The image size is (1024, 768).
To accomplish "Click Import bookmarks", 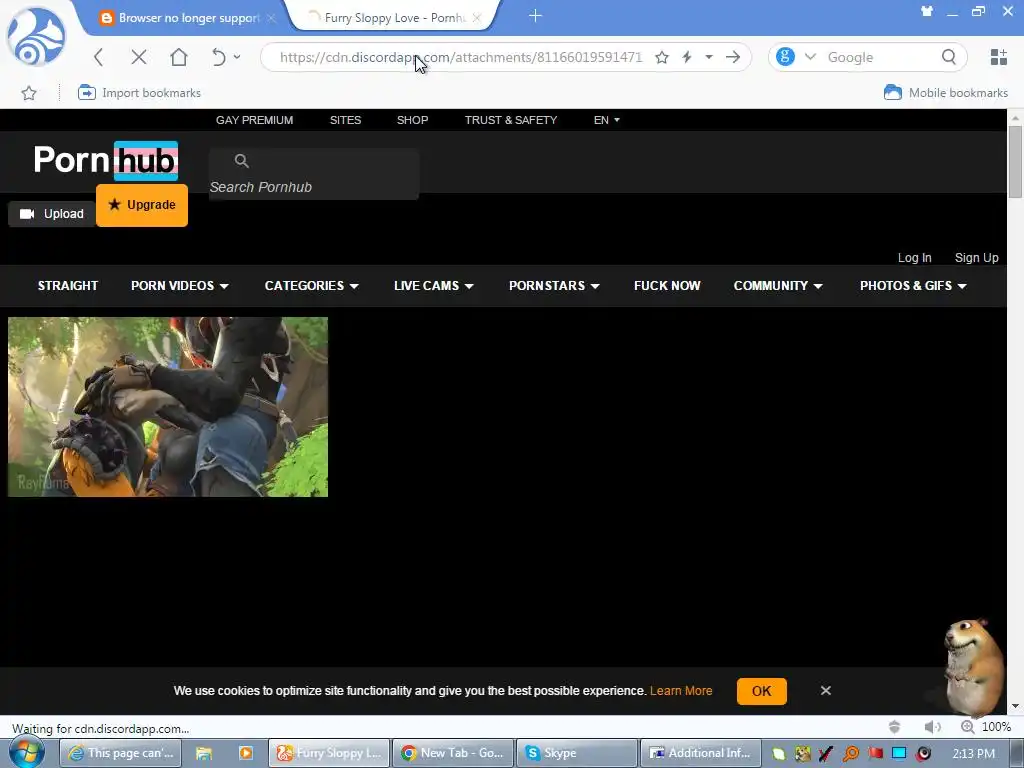I will pos(139,93).
